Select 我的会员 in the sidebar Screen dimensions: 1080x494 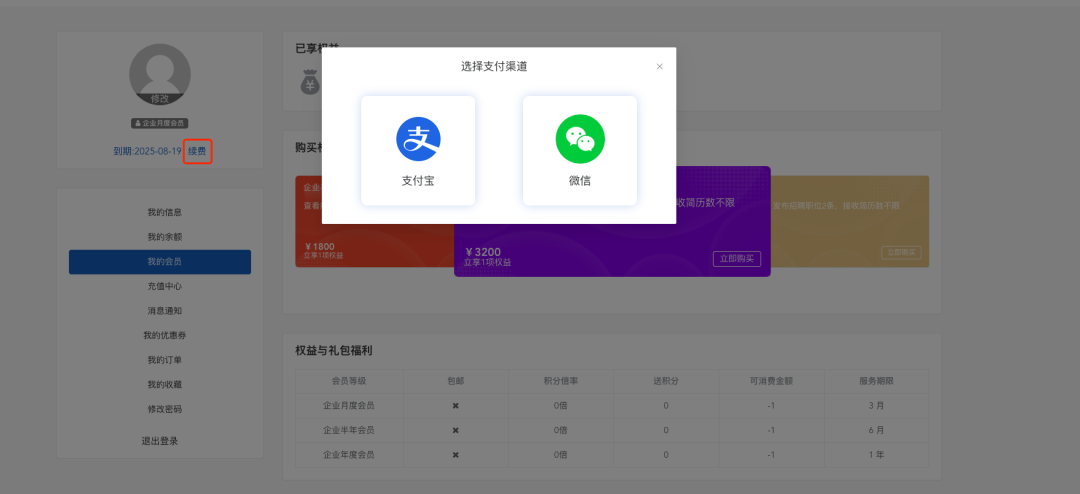click(160, 262)
